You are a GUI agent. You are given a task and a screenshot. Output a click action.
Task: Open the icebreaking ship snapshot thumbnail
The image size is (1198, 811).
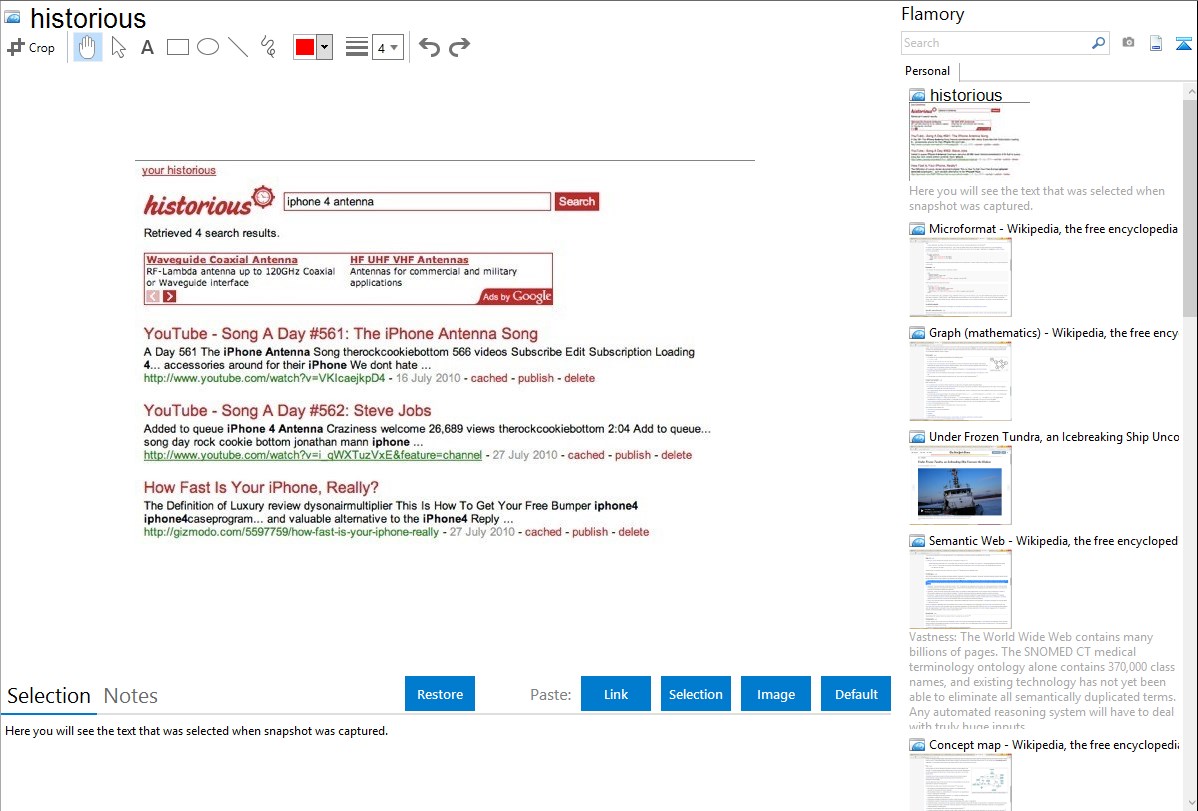[x=960, y=485]
